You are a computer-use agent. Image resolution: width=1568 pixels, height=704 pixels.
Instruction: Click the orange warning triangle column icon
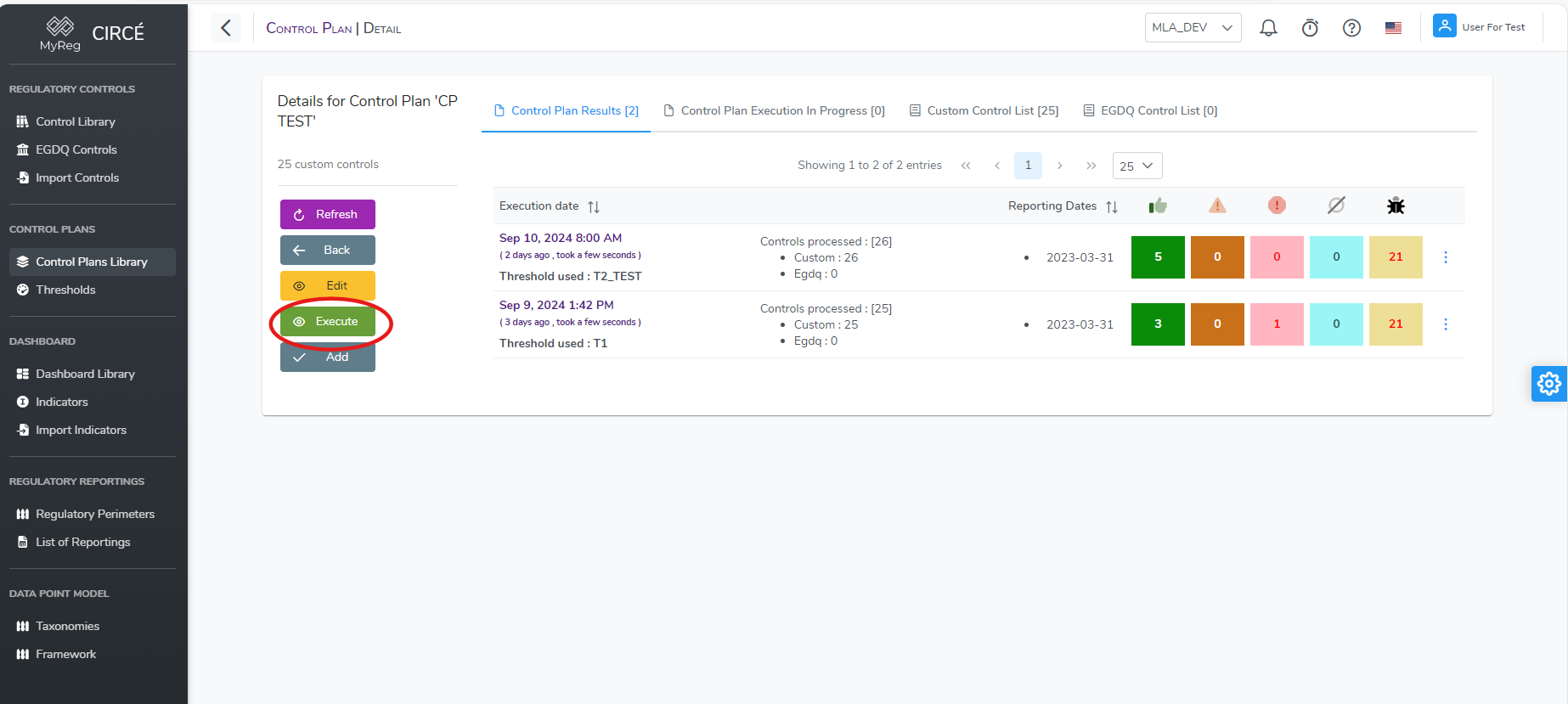coord(1217,206)
